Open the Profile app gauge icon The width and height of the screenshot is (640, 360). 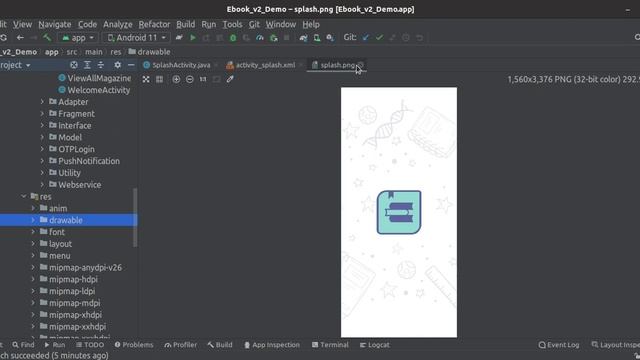pos(260,38)
